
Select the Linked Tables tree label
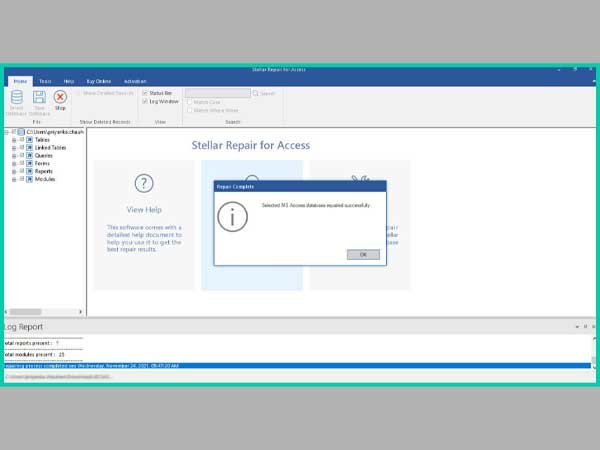click(x=51, y=148)
